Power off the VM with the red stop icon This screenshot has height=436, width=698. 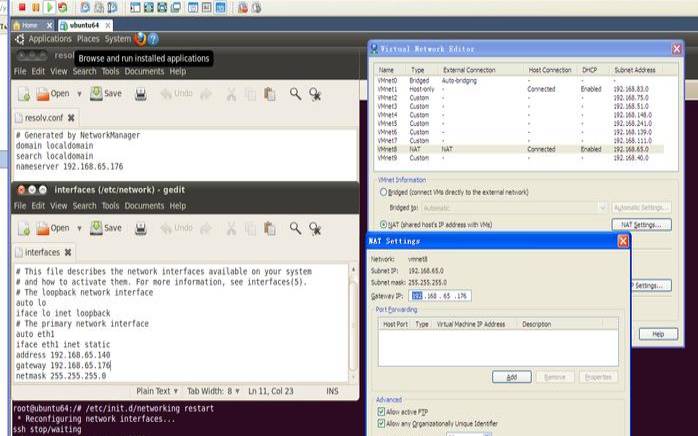[x=22, y=7]
